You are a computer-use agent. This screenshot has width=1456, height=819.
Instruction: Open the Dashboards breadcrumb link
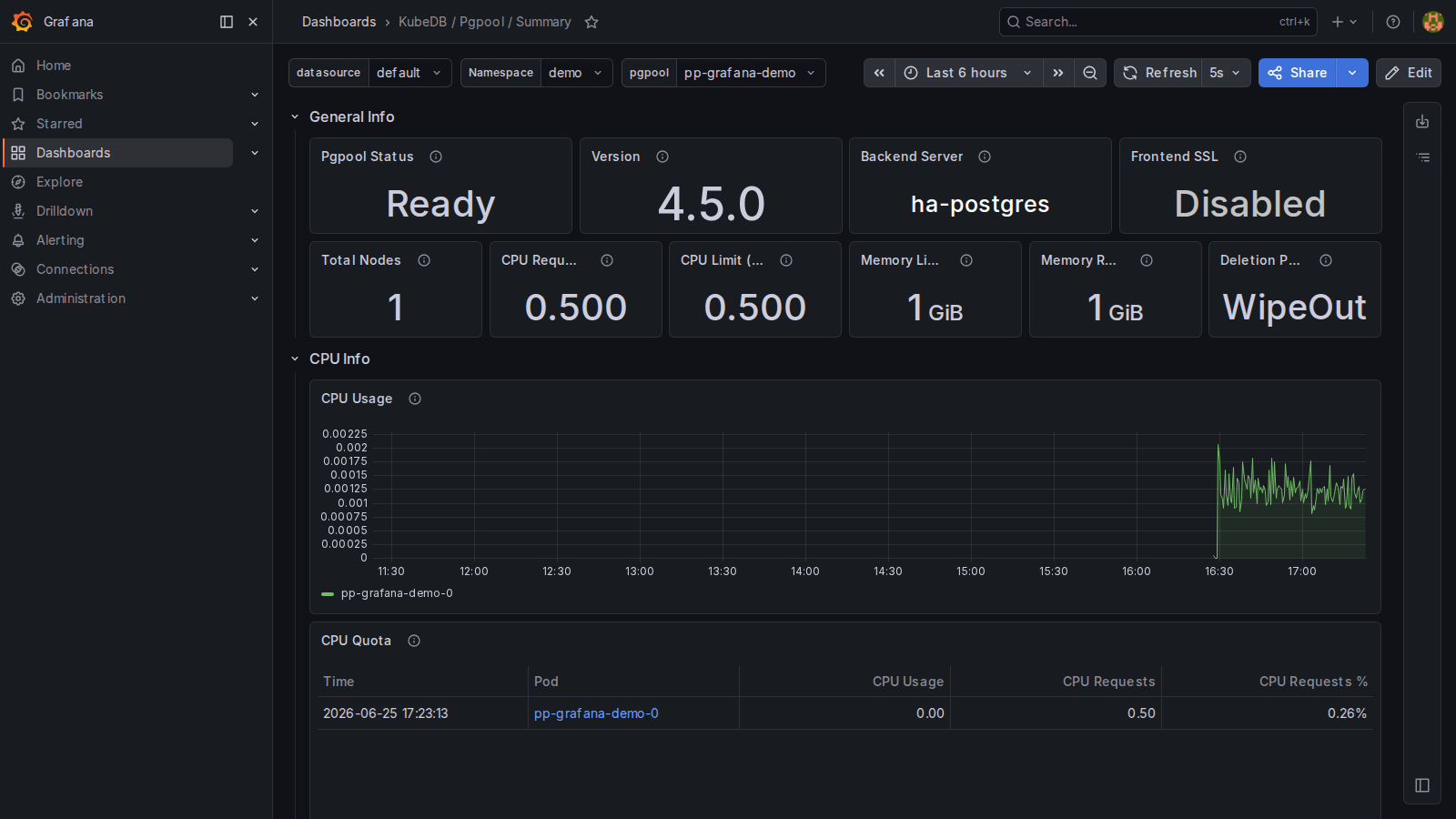tap(339, 22)
